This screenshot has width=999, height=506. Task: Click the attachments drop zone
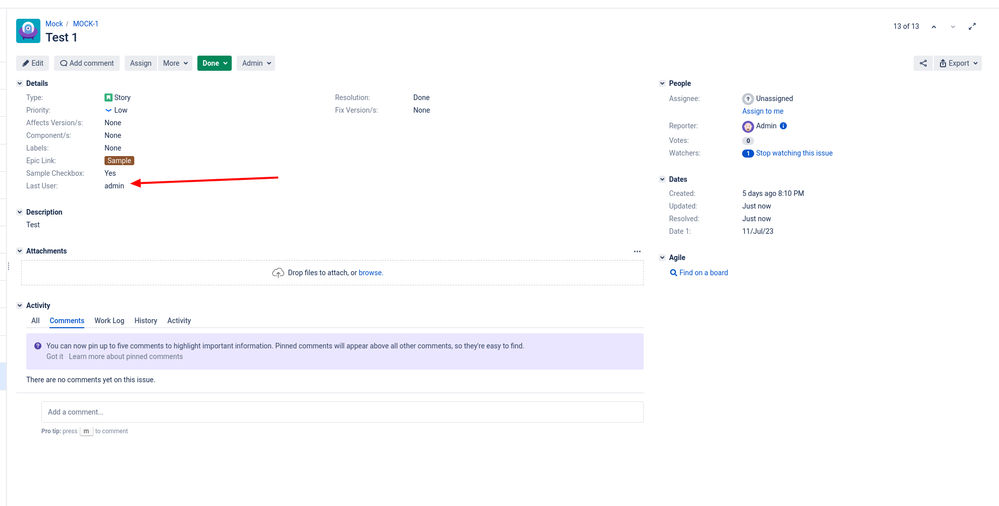click(332, 273)
